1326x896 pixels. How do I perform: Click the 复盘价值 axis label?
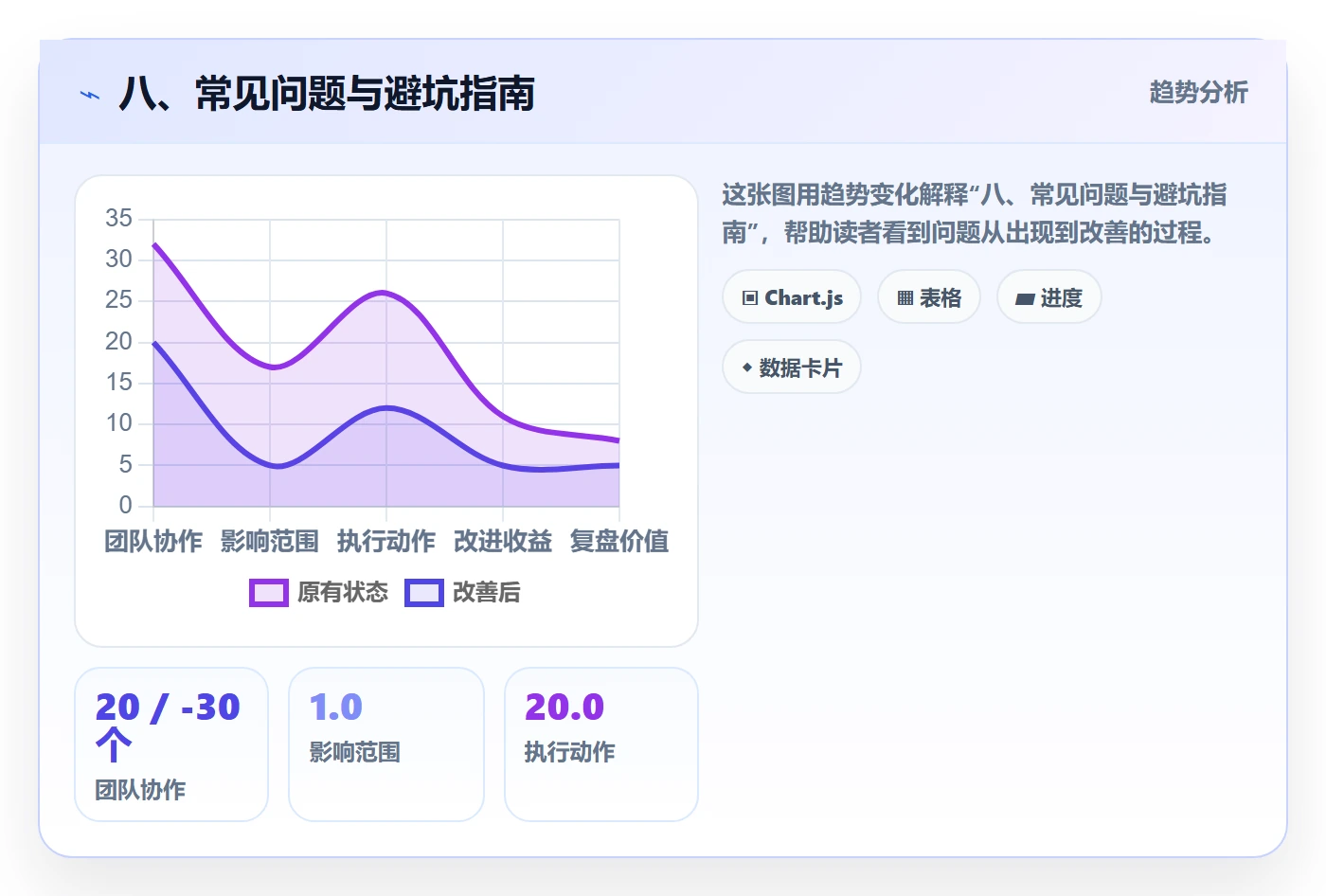pos(619,542)
